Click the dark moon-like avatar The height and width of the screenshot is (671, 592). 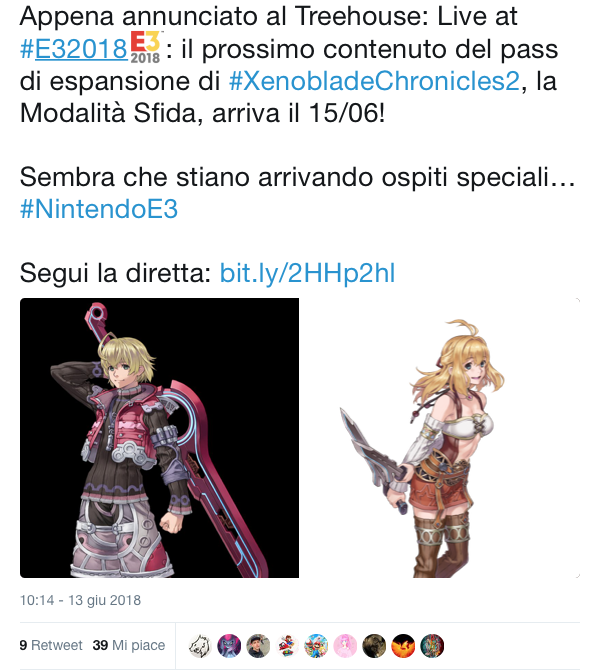(374, 645)
